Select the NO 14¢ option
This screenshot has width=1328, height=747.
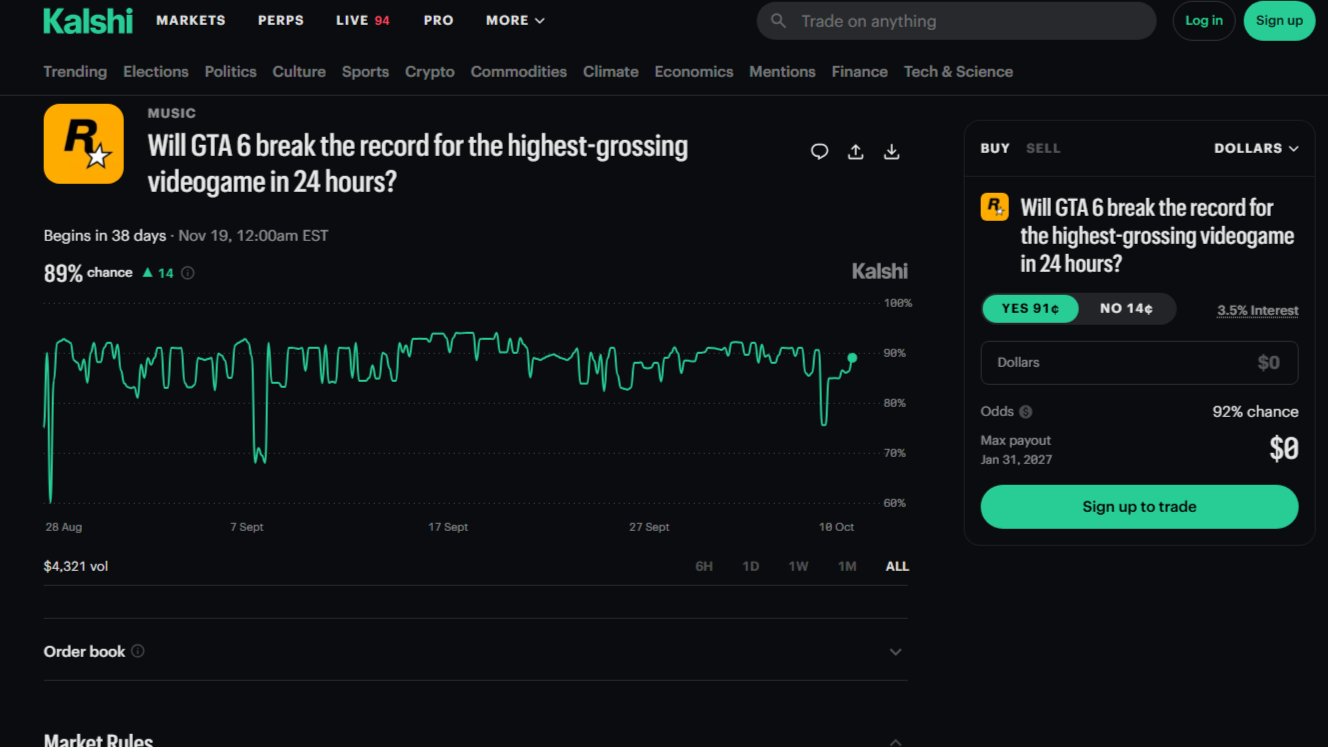click(x=1127, y=309)
